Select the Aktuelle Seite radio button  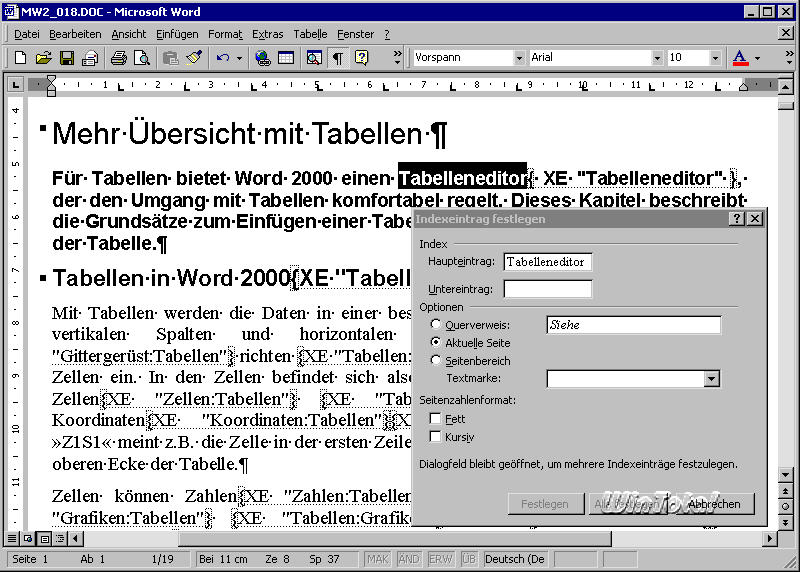tap(435, 342)
